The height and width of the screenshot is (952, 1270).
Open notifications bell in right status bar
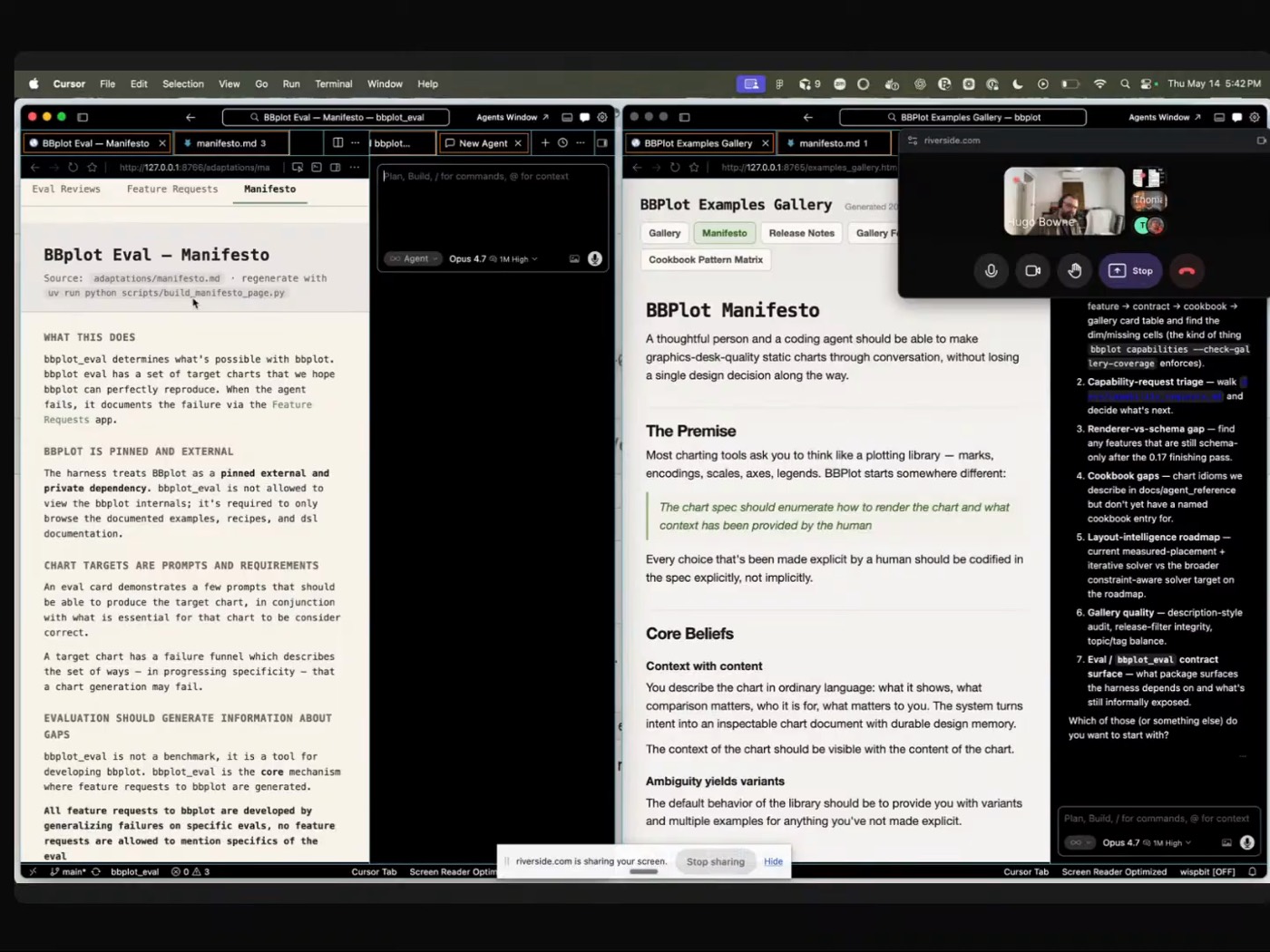point(1252,871)
